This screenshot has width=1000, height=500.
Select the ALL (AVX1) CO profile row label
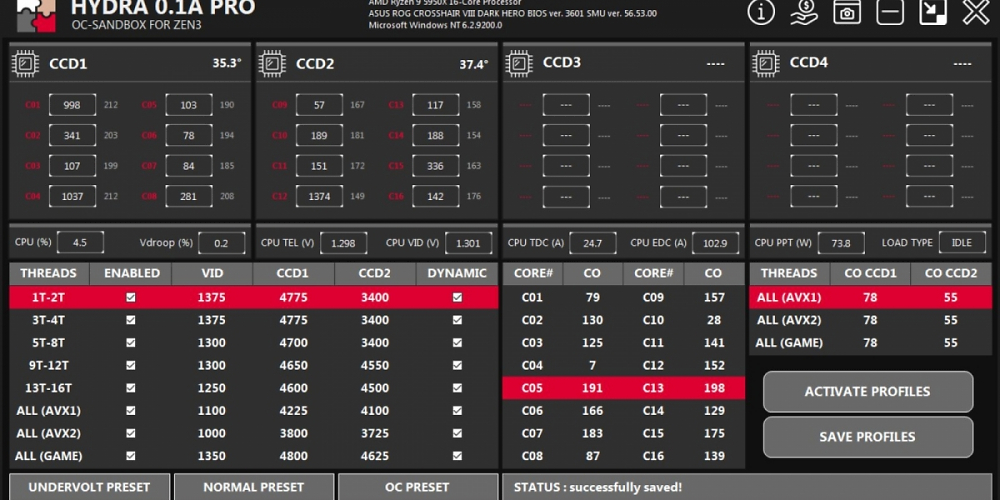(789, 297)
